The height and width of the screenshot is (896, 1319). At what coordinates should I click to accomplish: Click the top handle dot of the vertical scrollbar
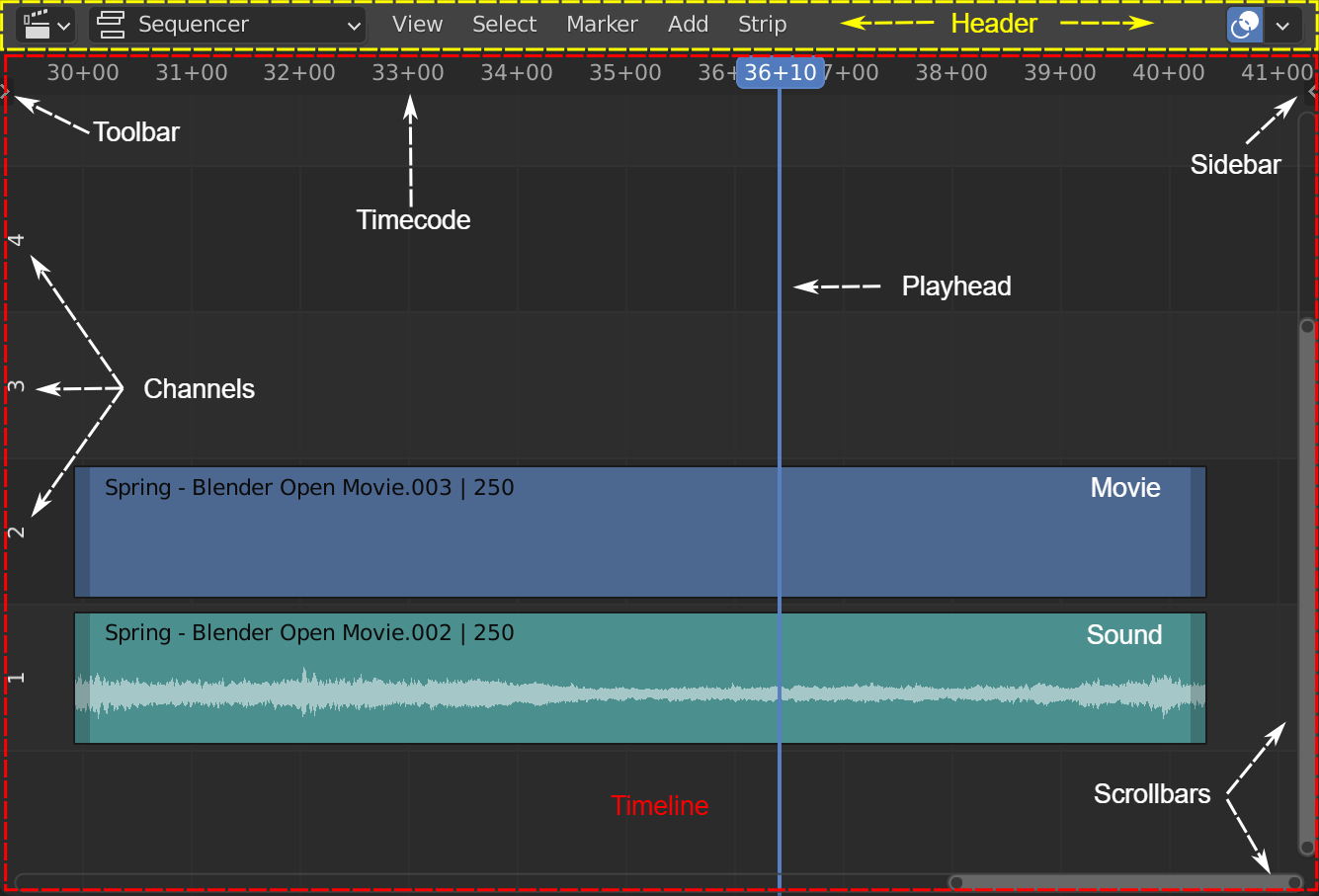point(1307,326)
